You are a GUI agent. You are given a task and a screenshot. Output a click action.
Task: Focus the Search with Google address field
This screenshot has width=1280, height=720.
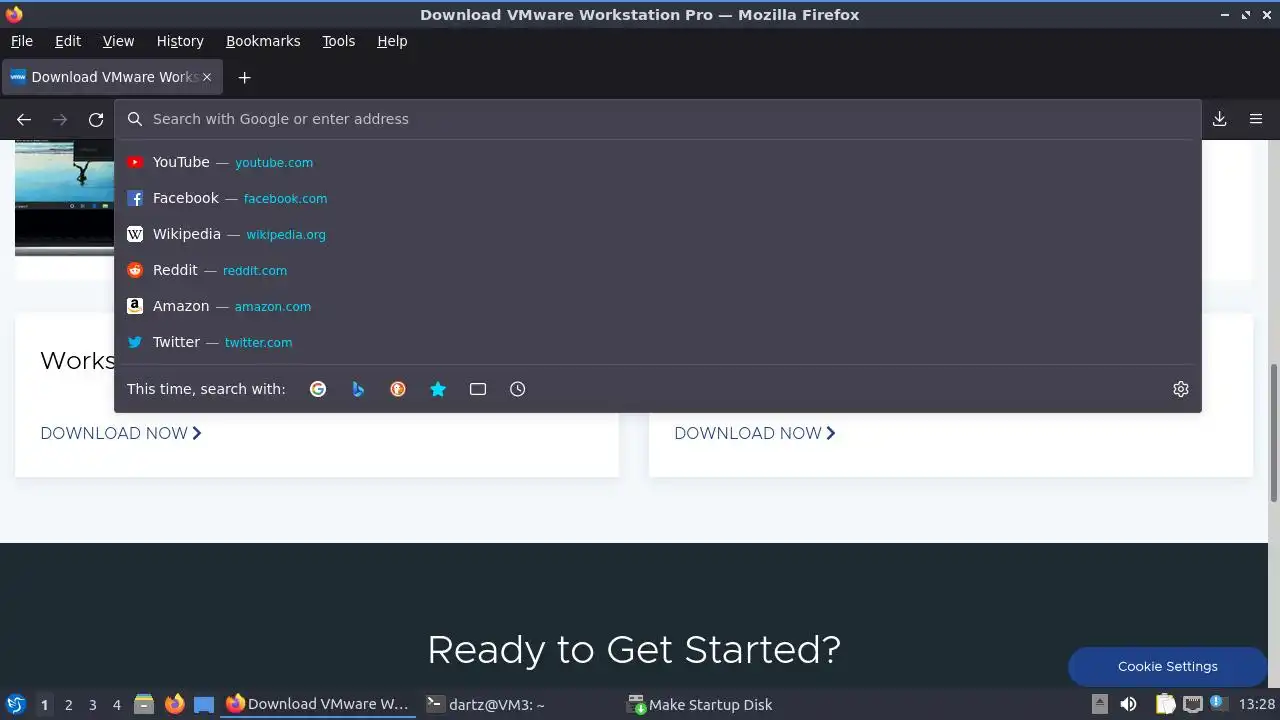[x=658, y=119]
